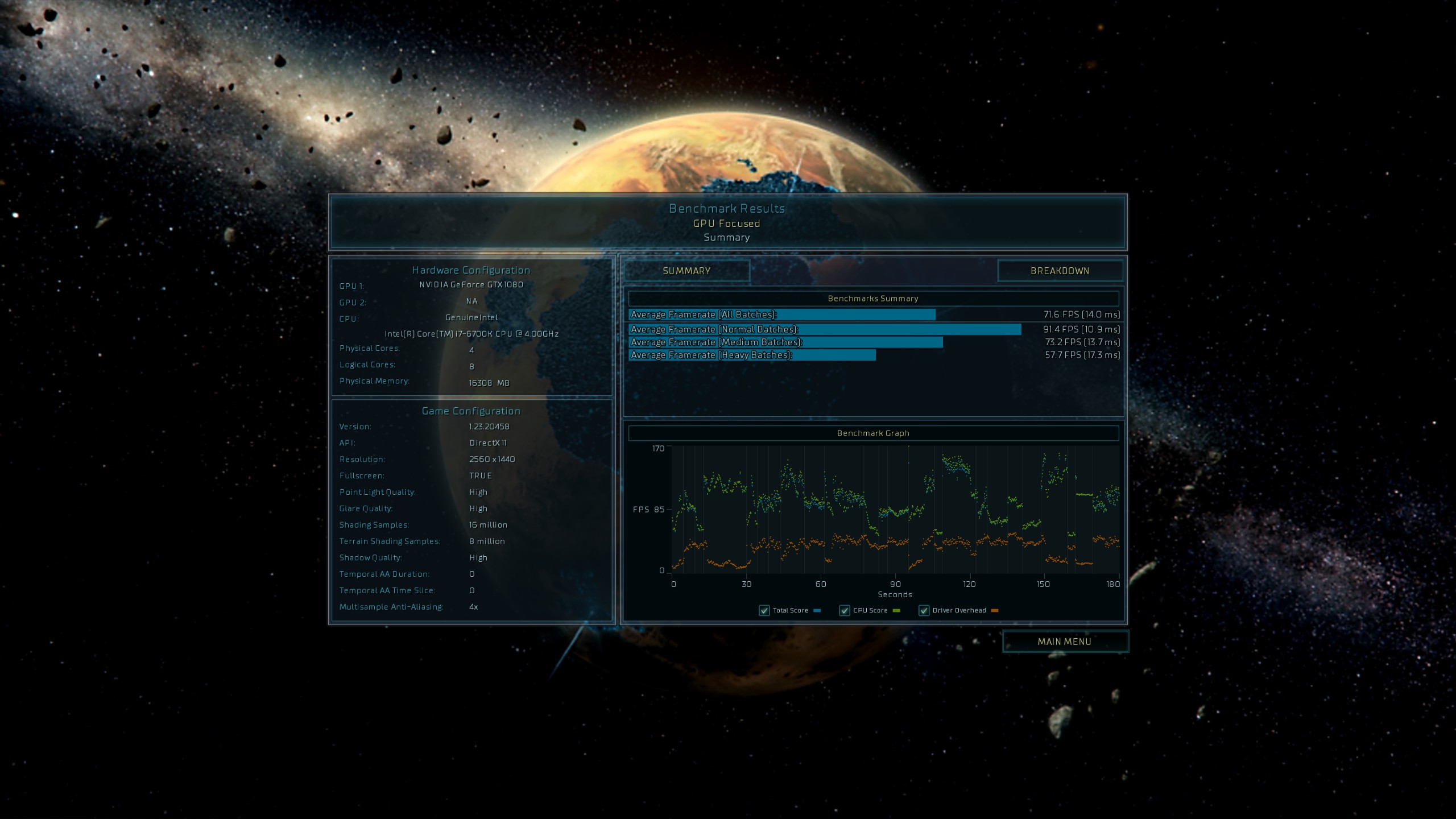Uncheck the Total Score checkbox
Screen dimensions: 1456x819
[x=764, y=610]
